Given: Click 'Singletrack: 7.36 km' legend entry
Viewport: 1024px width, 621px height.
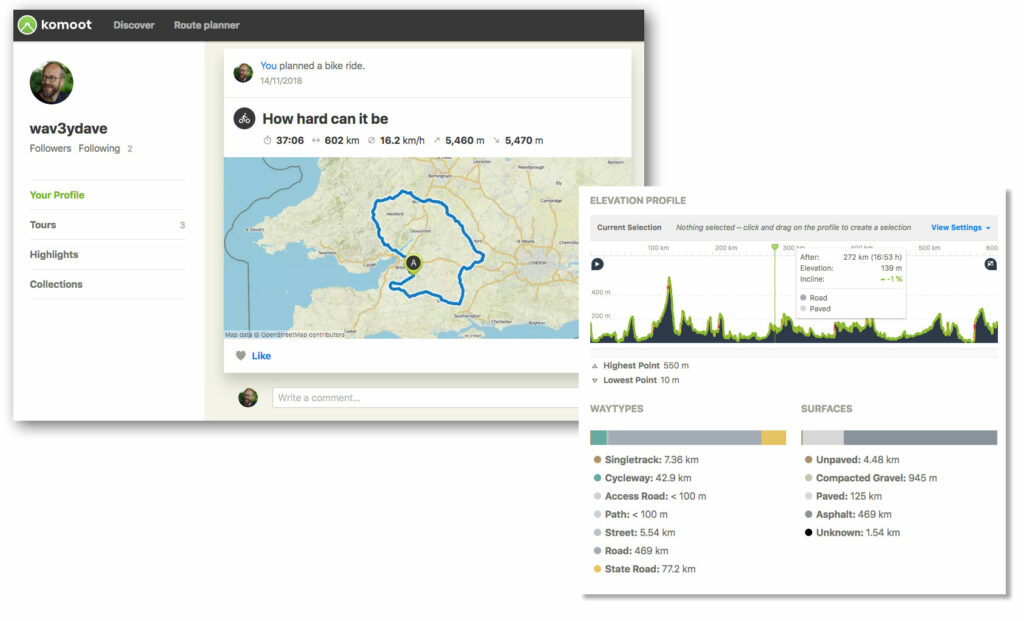Looking at the screenshot, I should 646,460.
